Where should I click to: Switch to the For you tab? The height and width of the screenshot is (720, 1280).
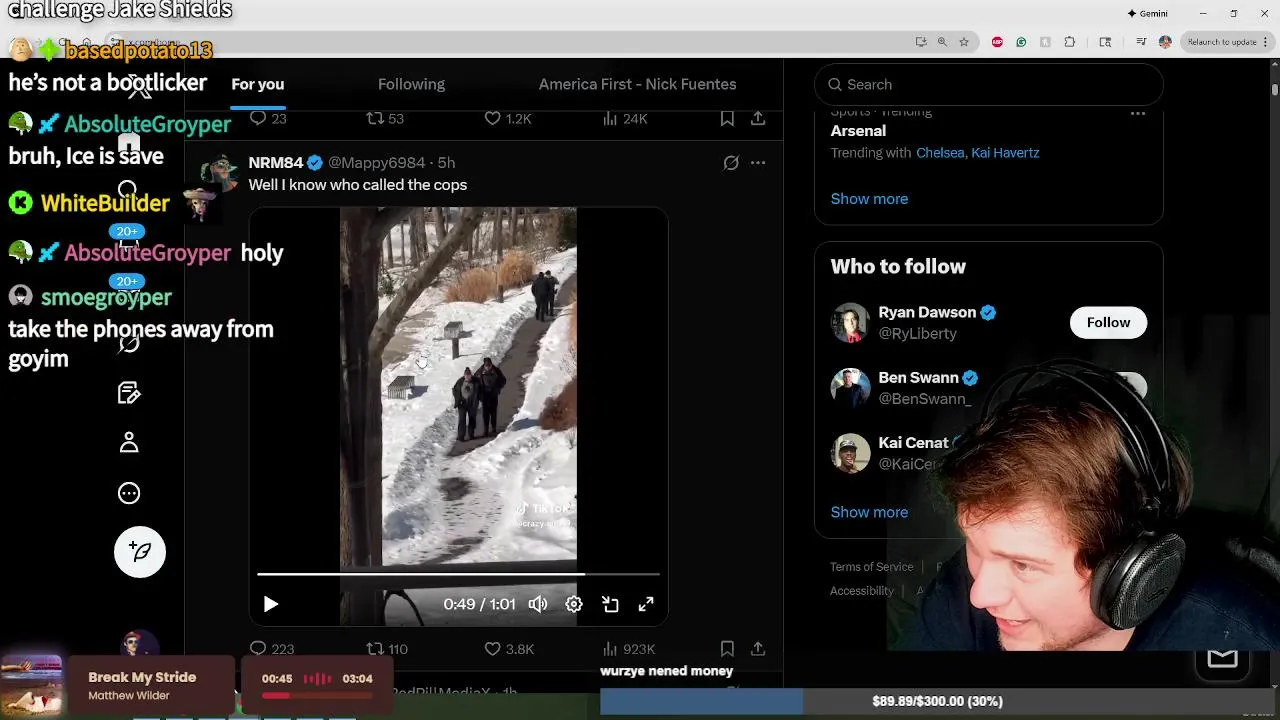point(258,84)
